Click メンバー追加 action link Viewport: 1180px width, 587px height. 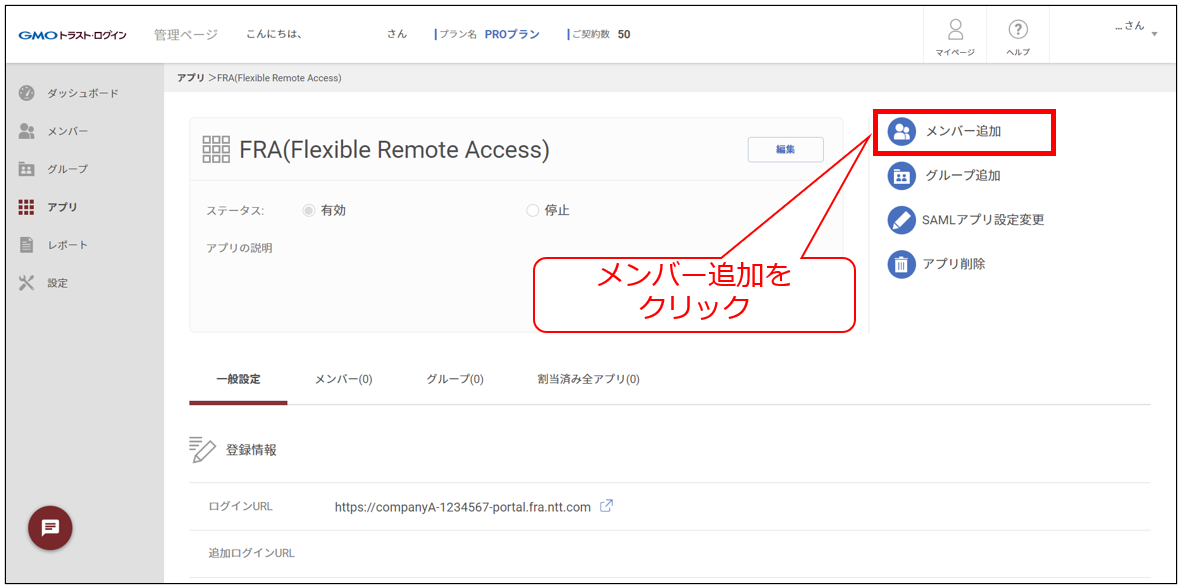click(963, 132)
